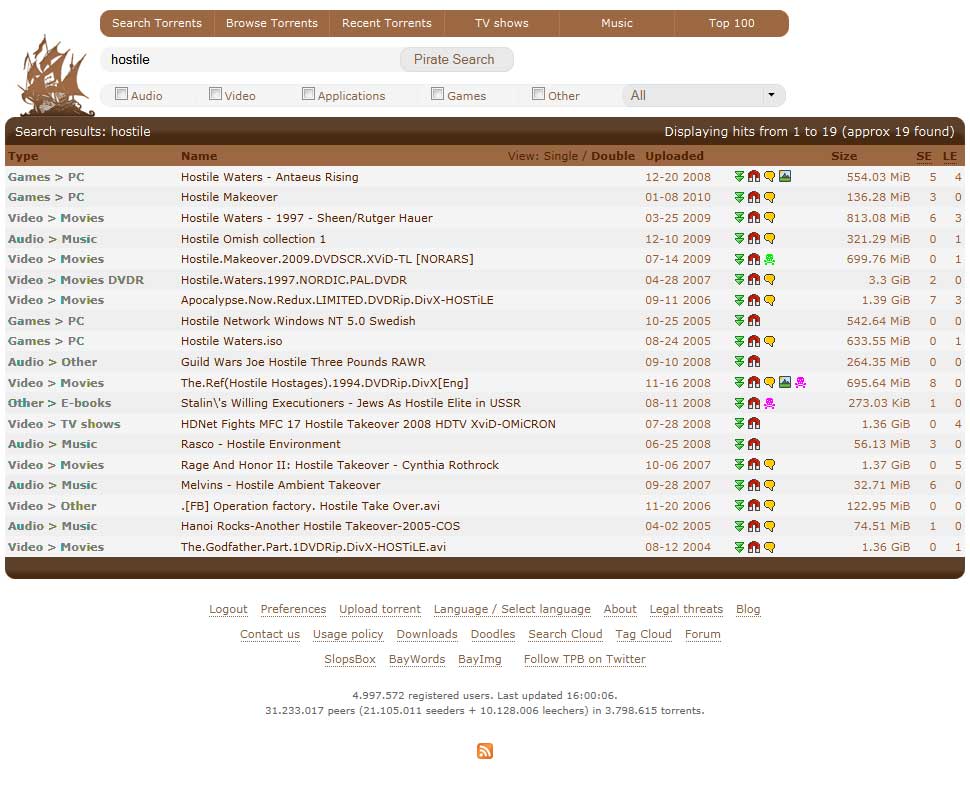Image resolution: width=970 pixels, height=800 pixels.
Task: Download icon for Apocalypse.Now.Redux row
Action: (739, 300)
